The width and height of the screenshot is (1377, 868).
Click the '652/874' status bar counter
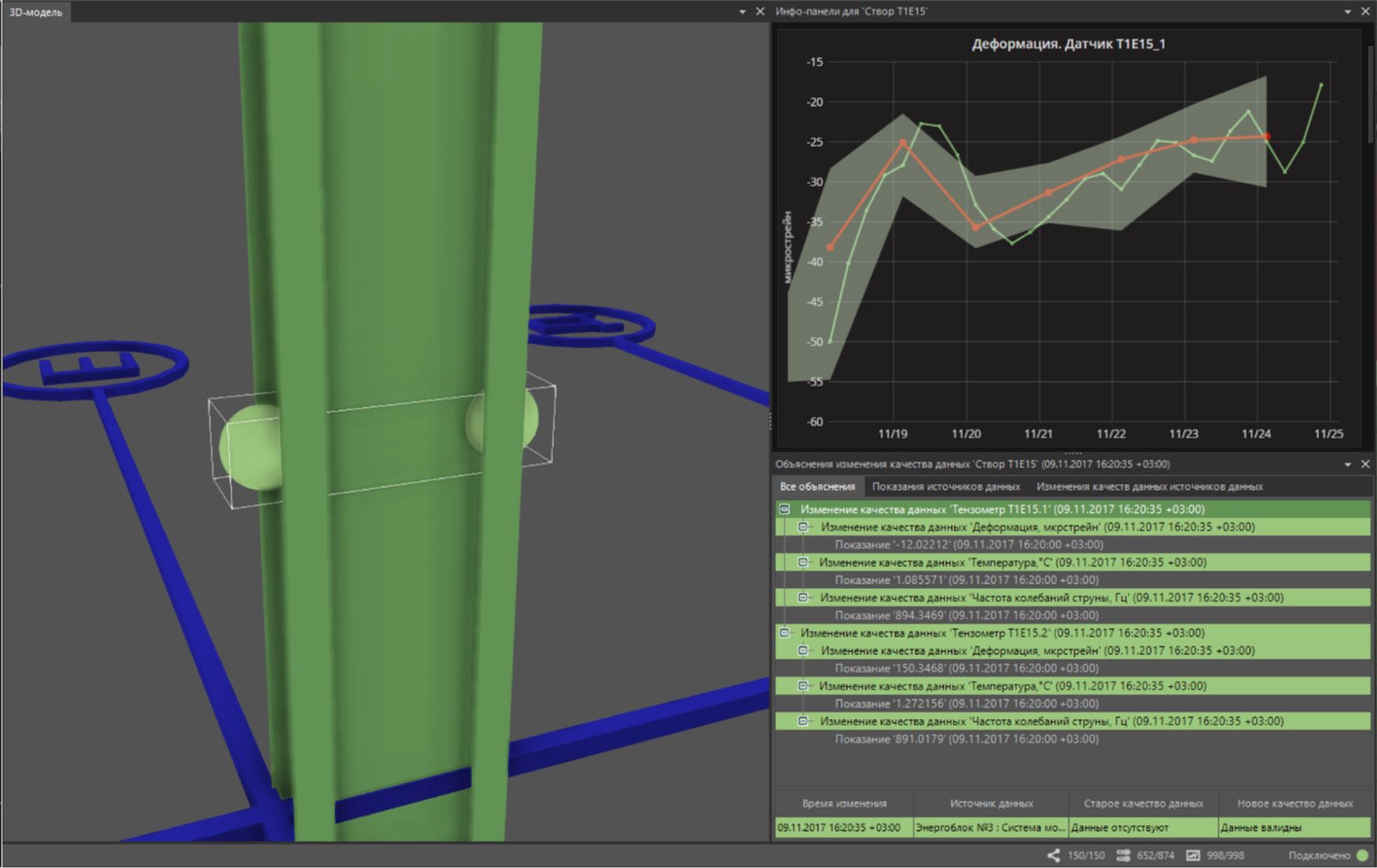(1156, 855)
